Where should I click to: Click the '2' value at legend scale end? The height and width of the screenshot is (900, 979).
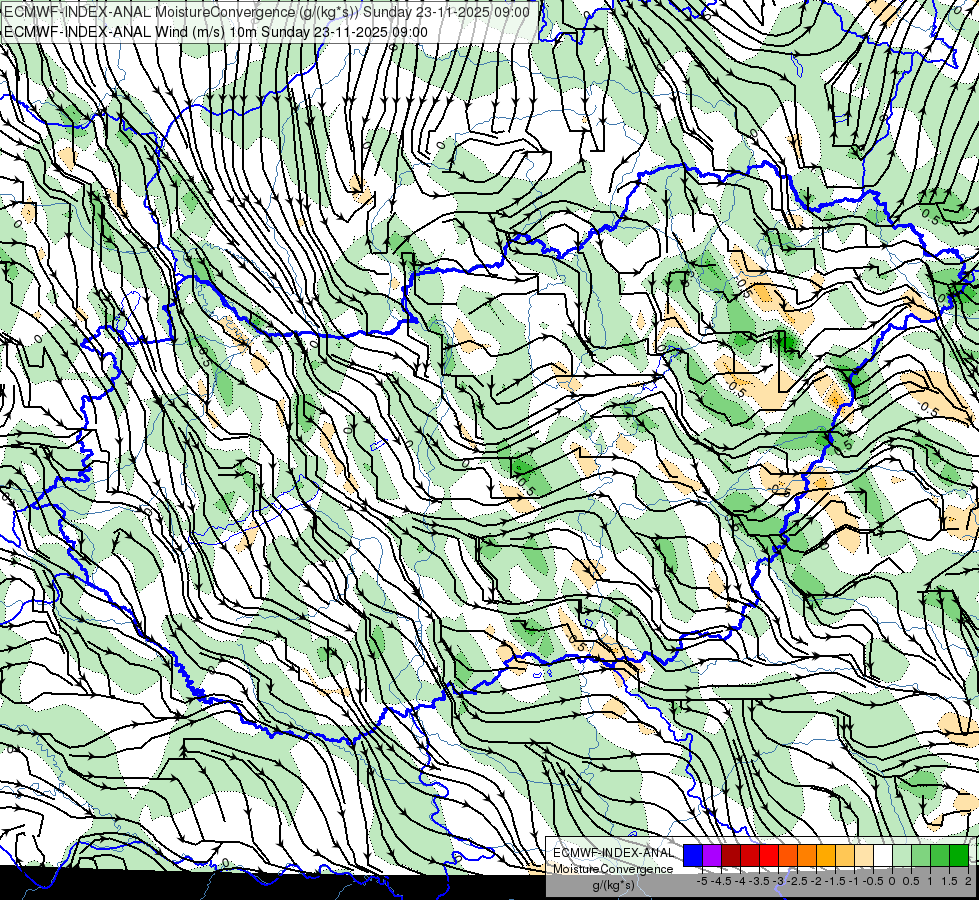coord(968,881)
